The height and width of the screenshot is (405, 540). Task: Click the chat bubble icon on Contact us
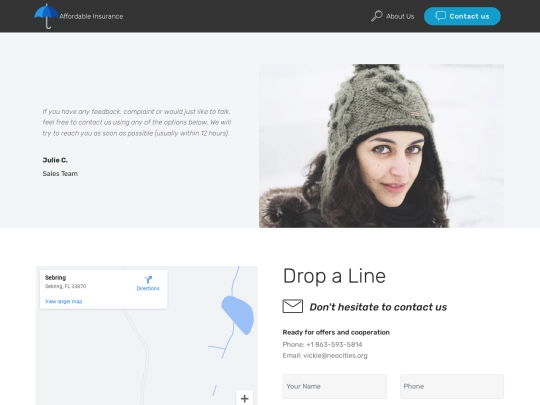(x=440, y=16)
